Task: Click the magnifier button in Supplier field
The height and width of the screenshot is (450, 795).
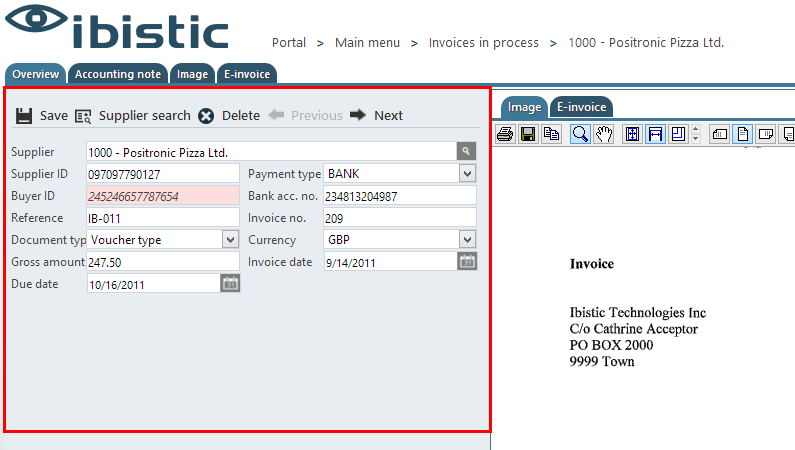Action: click(x=466, y=151)
